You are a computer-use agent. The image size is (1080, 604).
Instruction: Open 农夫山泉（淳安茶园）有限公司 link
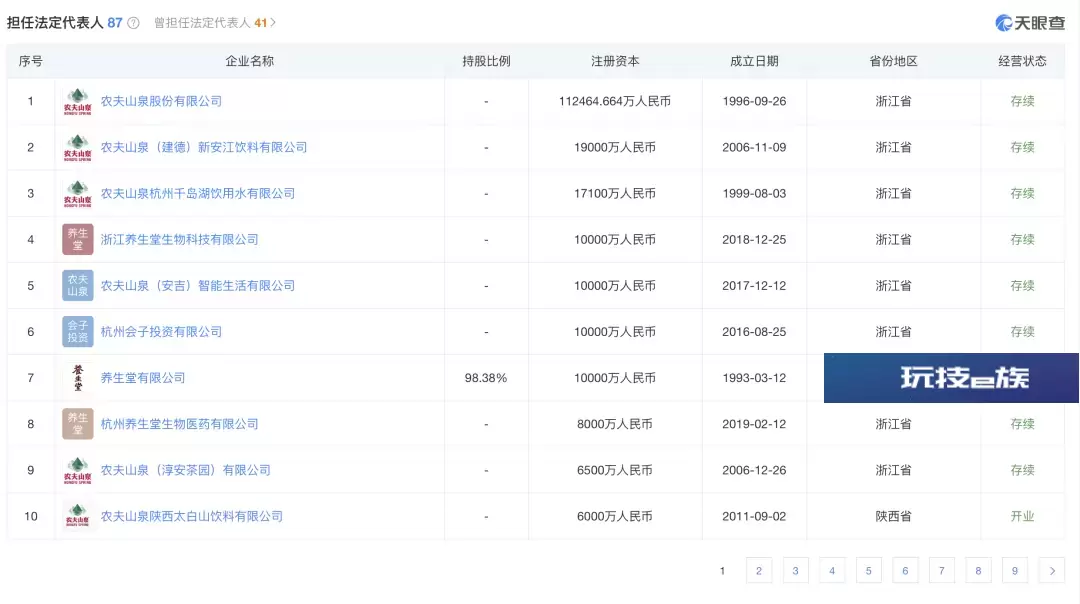click(186, 470)
